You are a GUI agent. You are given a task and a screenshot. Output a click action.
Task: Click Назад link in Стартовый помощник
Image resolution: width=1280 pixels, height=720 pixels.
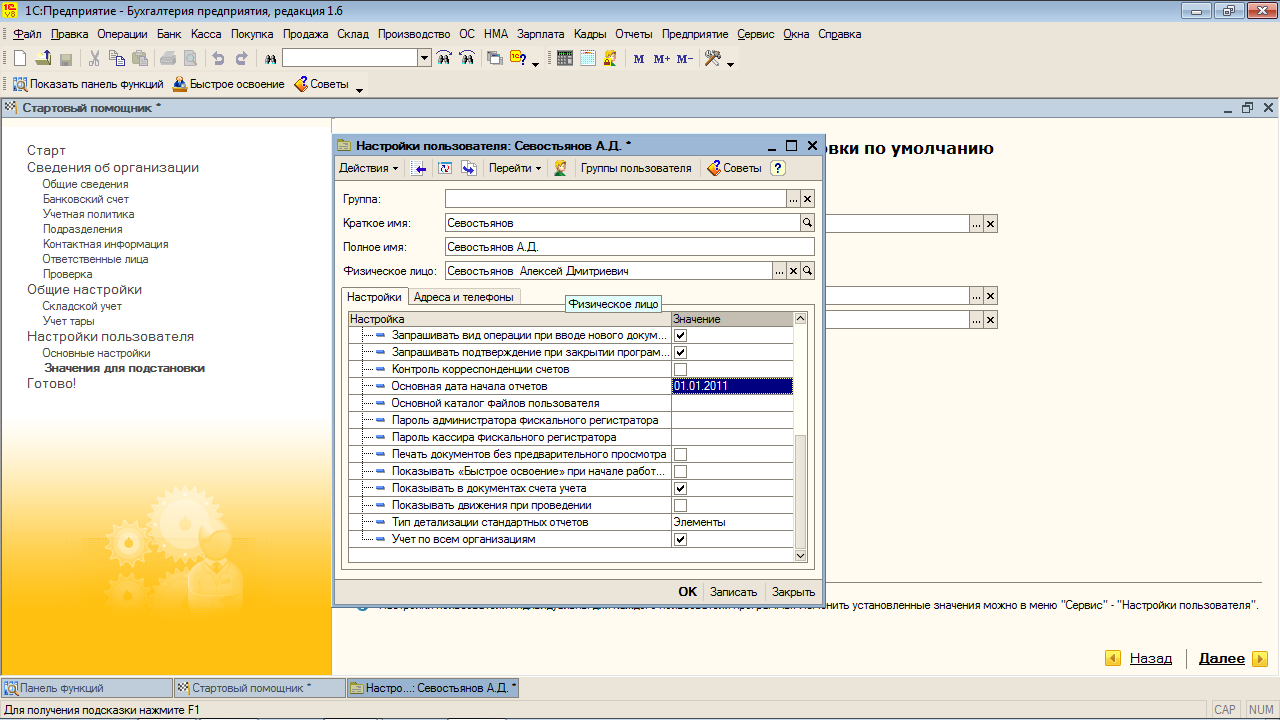pos(1150,659)
